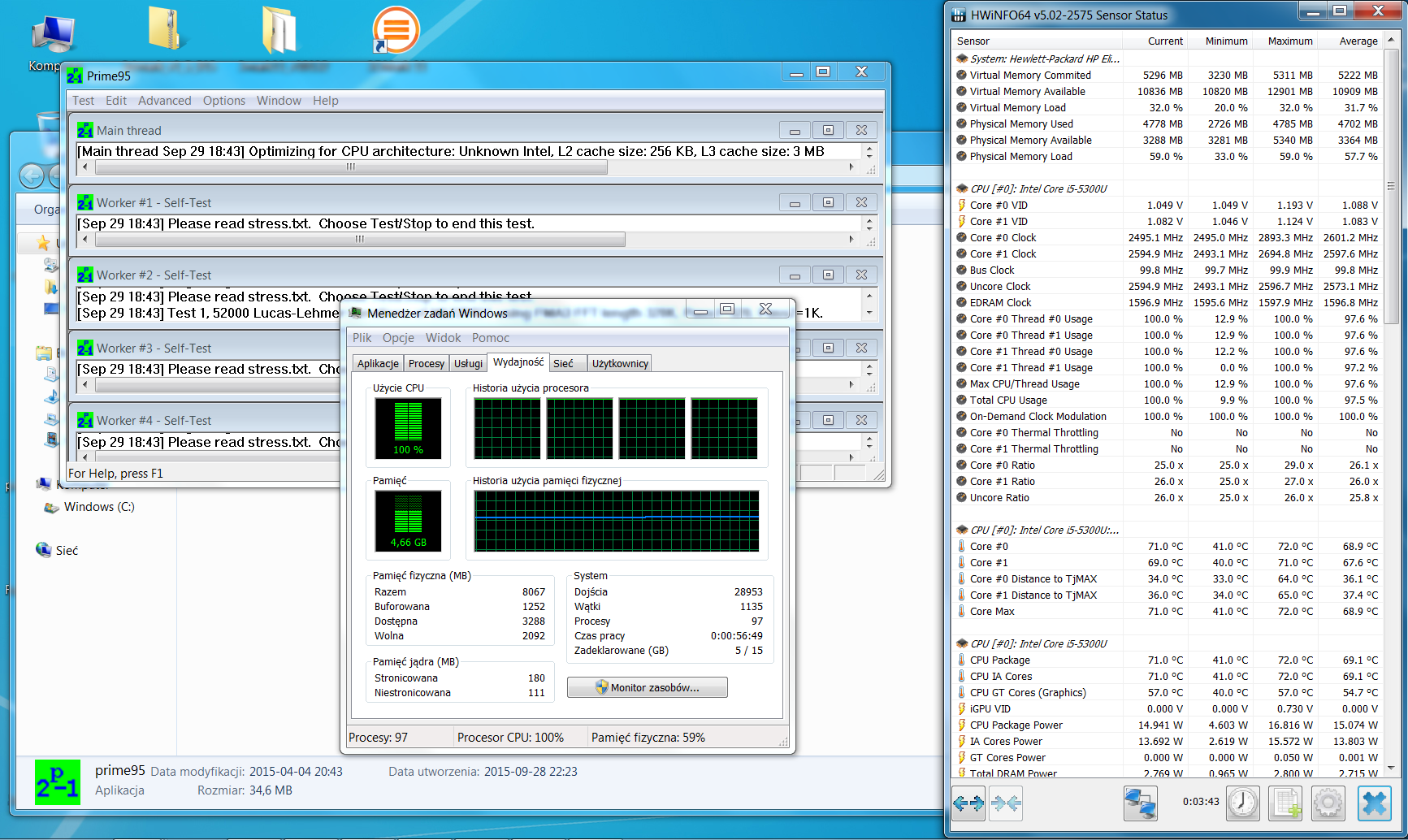
Task: Open the Widok menu in Task Manager
Action: click(444, 338)
